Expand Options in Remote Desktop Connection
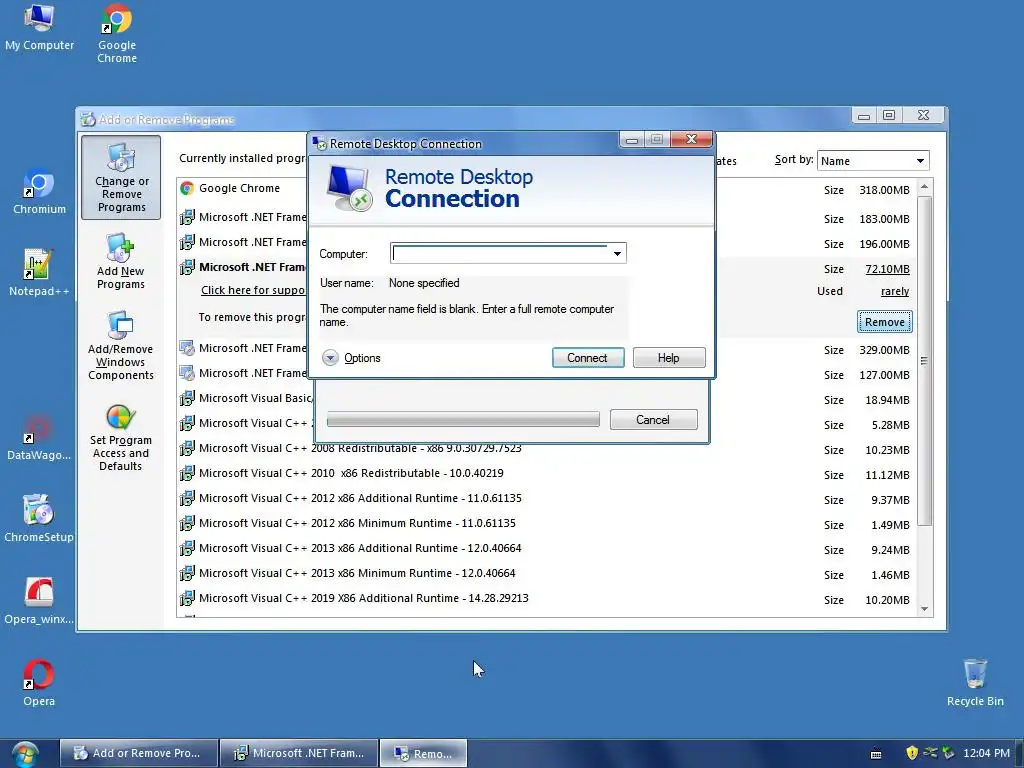The height and width of the screenshot is (768, 1024). (352, 358)
